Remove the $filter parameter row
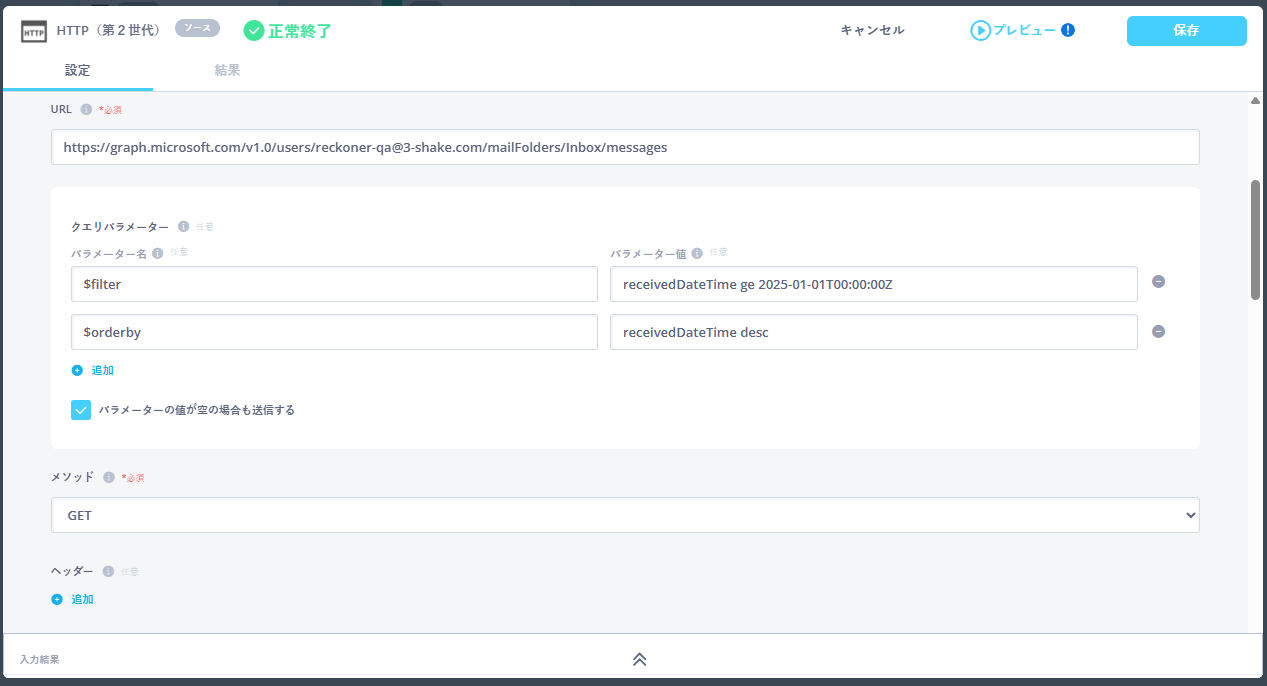The width and height of the screenshot is (1267, 686). coord(1158,282)
